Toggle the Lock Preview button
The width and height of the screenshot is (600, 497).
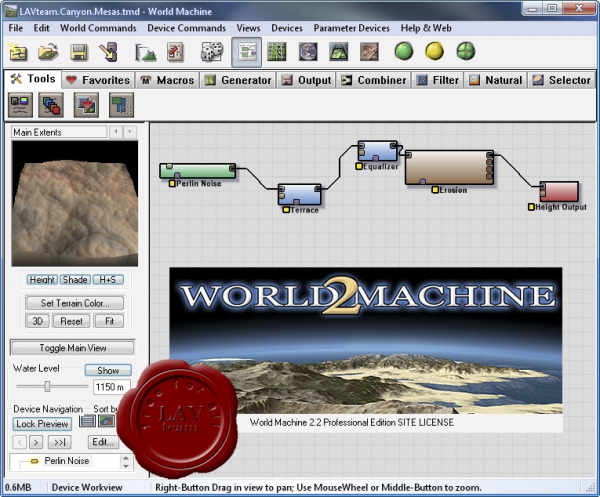42,424
